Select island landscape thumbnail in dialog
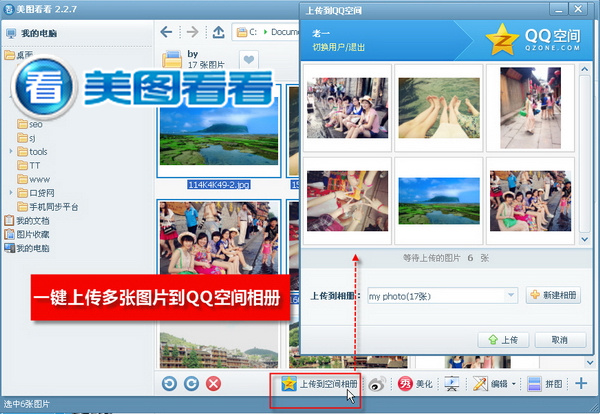Image resolution: width=600 pixels, height=414 pixels. click(x=439, y=201)
